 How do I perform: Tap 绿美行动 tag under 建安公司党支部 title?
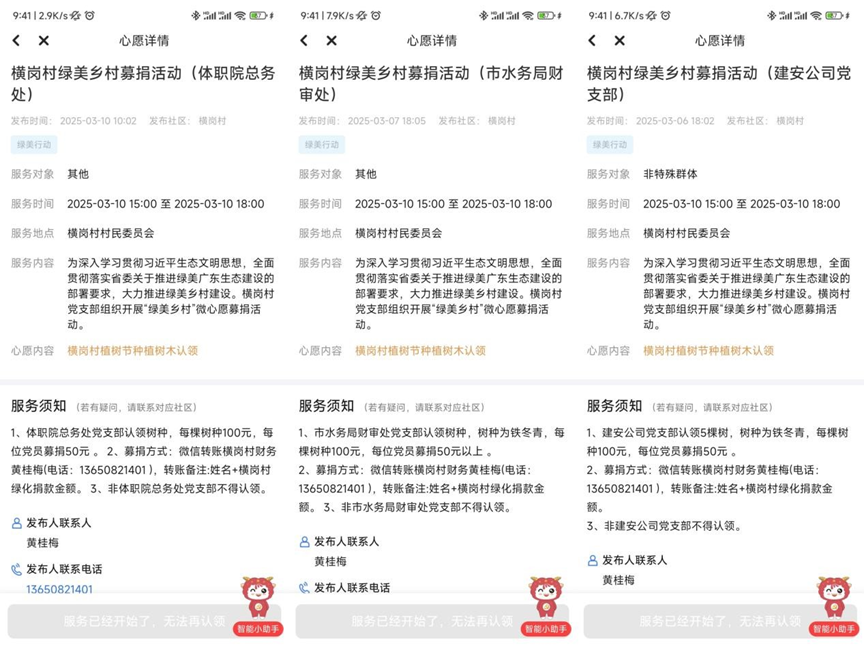[x=608, y=144]
